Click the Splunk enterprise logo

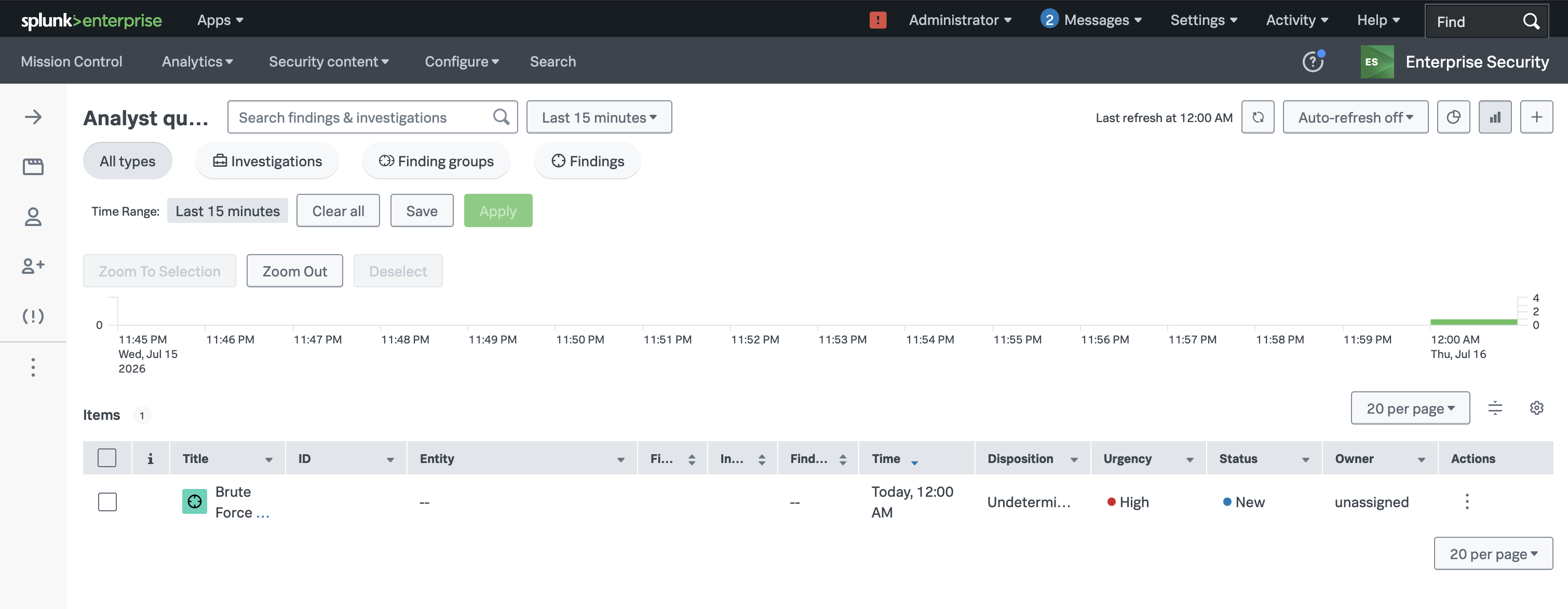91,20
